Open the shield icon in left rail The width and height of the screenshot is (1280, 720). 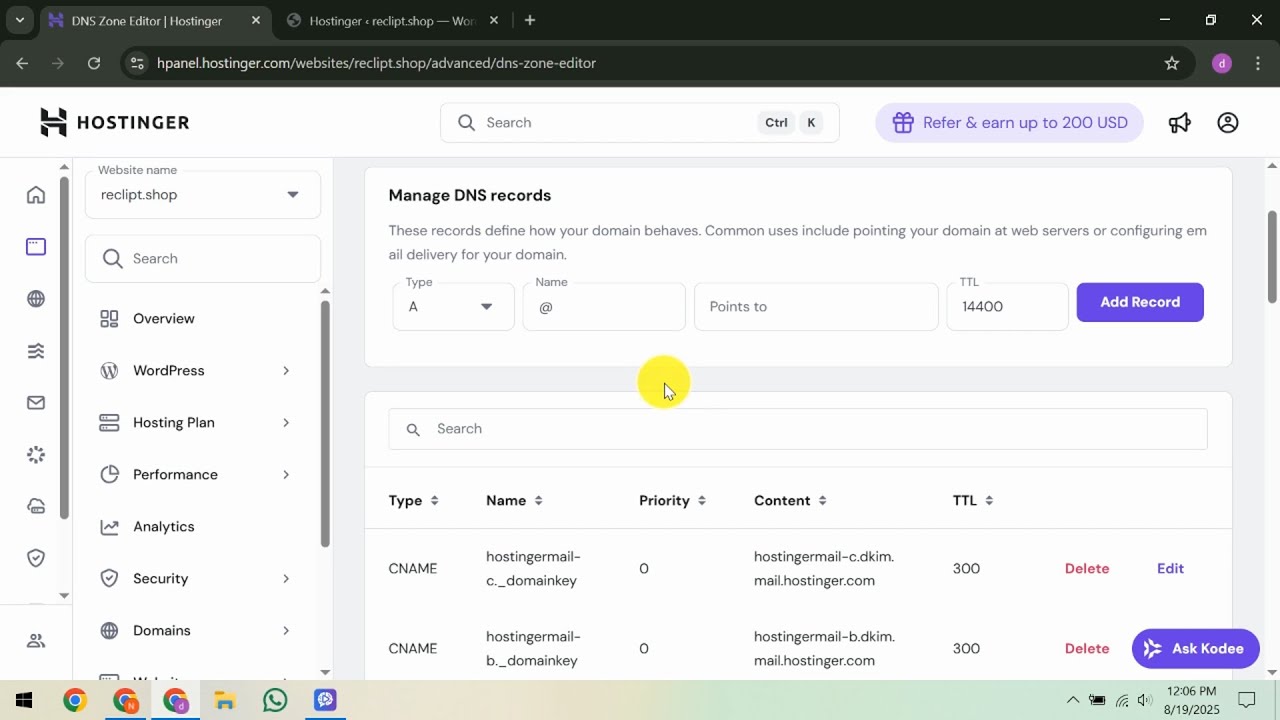point(36,558)
